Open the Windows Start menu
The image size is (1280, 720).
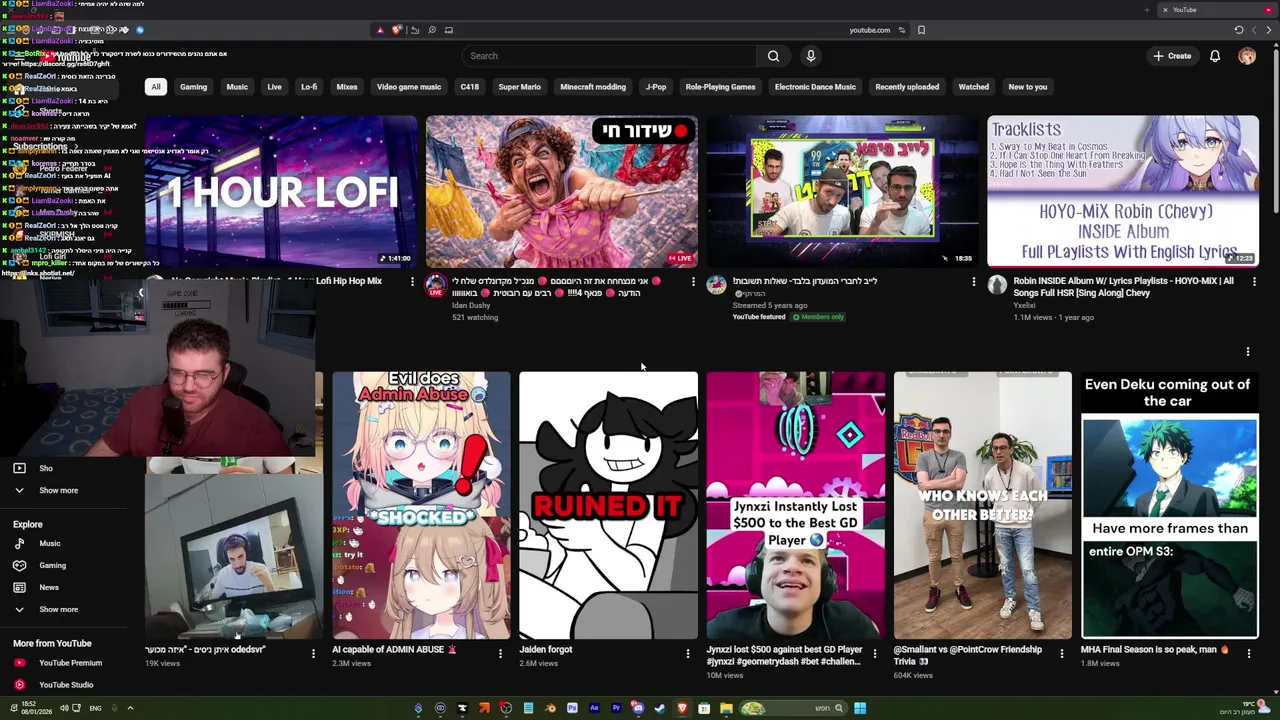pyautogui.click(x=860, y=708)
